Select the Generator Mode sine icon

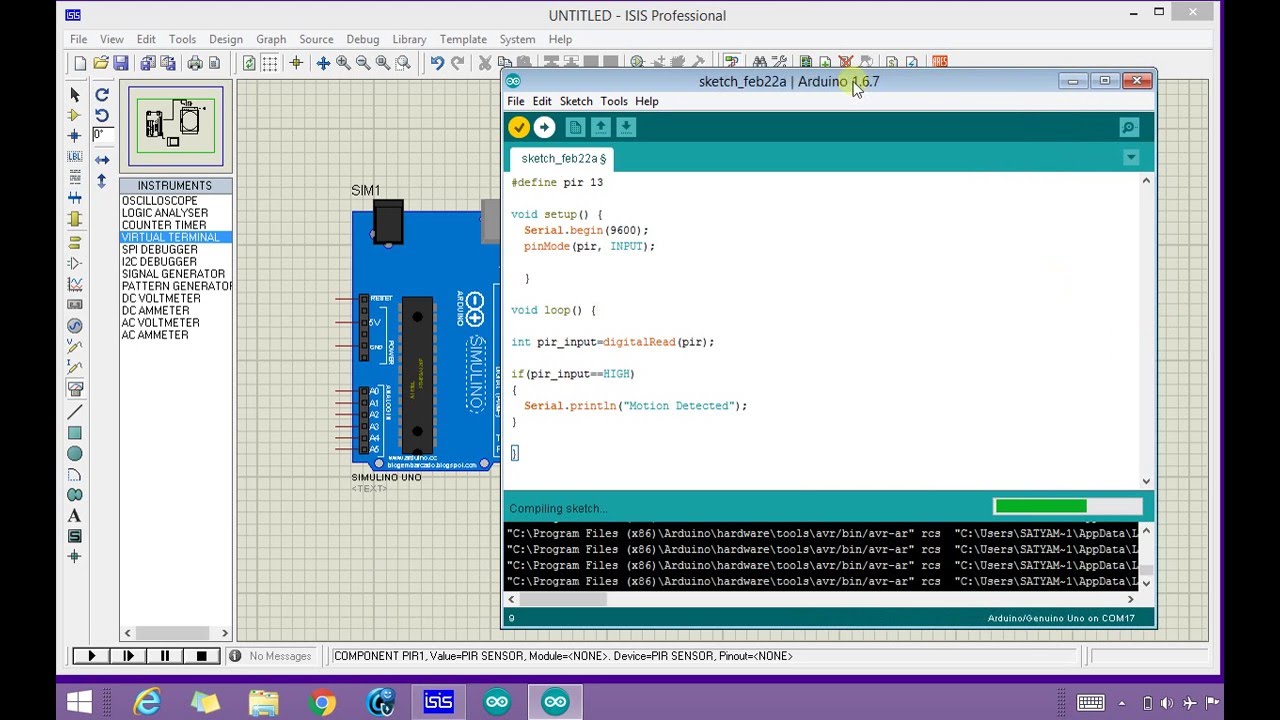tap(75, 326)
